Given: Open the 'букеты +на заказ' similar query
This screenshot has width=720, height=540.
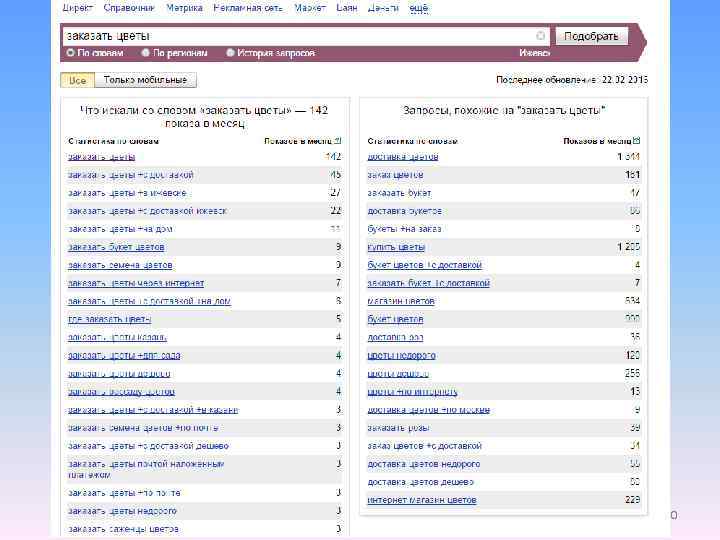Looking at the screenshot, I should tap(404, 229).
